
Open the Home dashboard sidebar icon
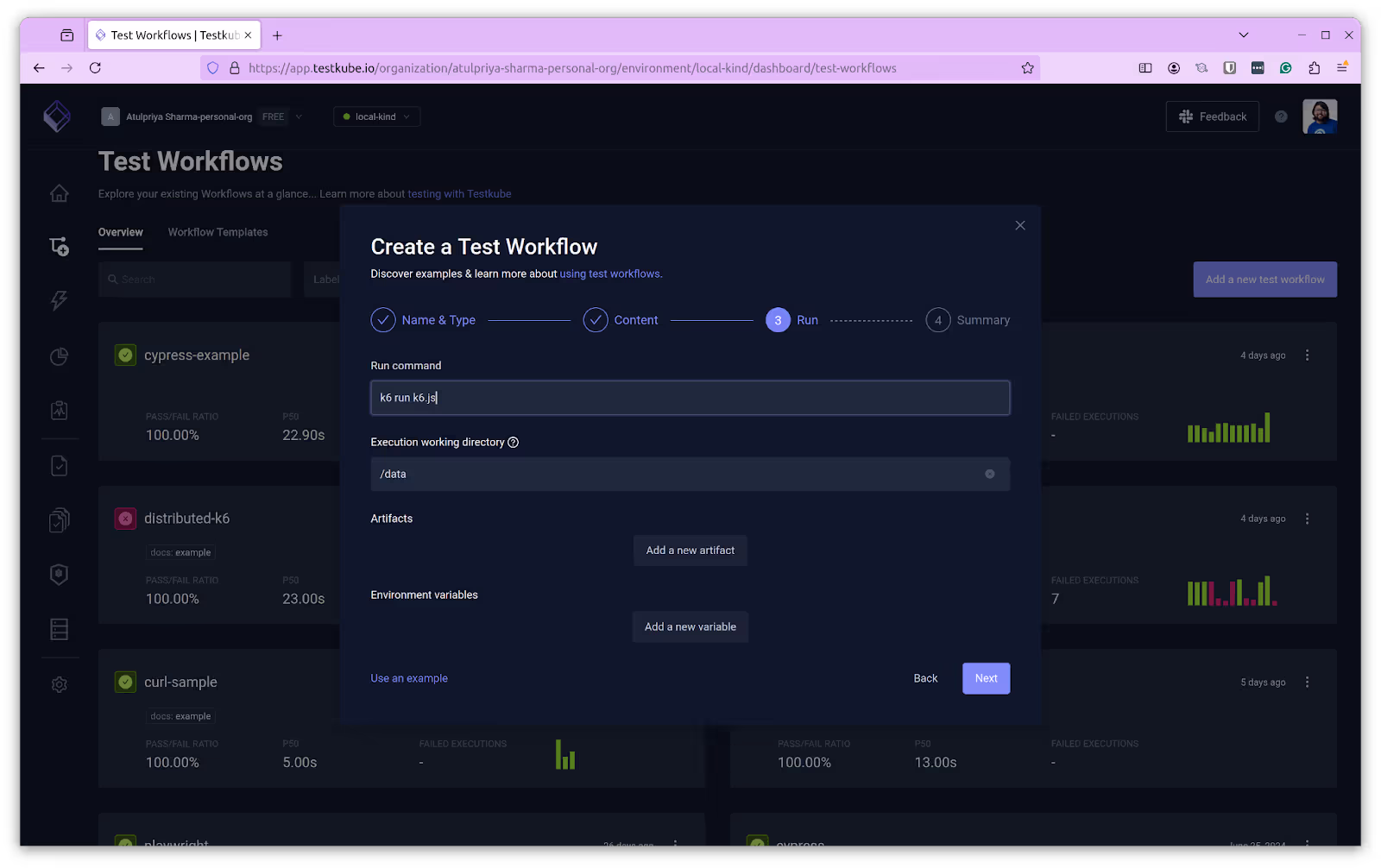[x=59, y=193]
